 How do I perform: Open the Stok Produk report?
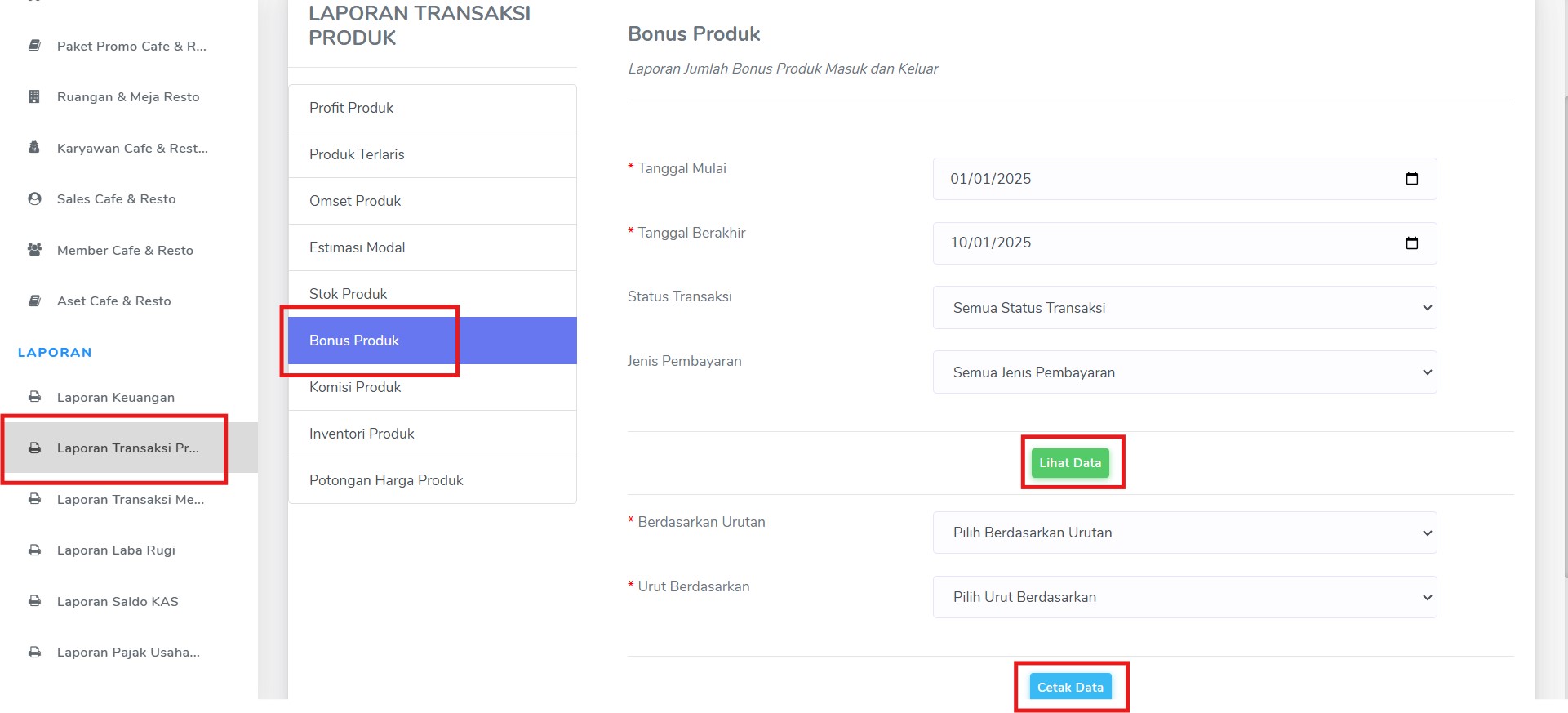pos(433,294)
